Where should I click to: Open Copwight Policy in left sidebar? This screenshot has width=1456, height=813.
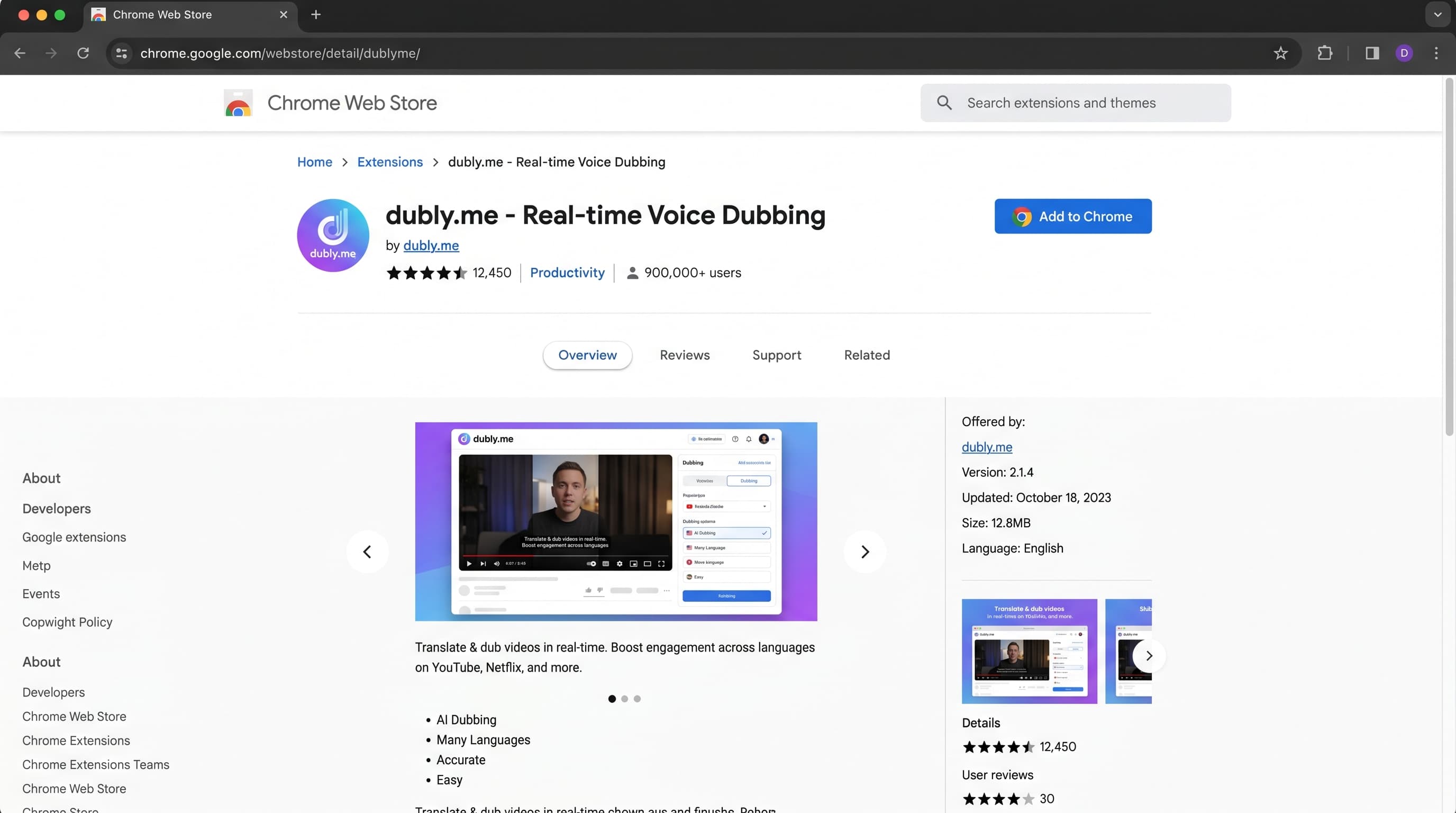67,622
